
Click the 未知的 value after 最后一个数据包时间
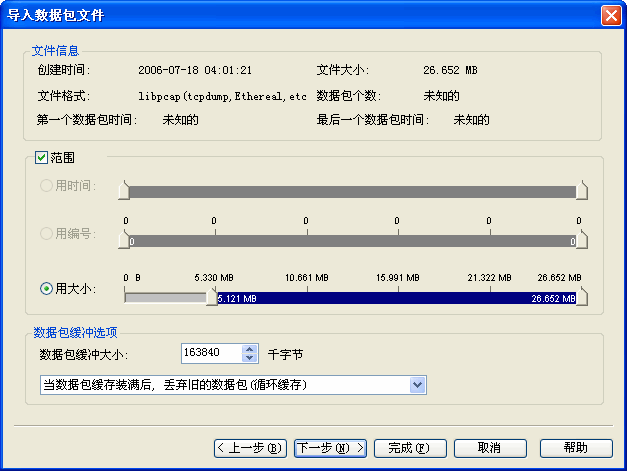(471, 120)
